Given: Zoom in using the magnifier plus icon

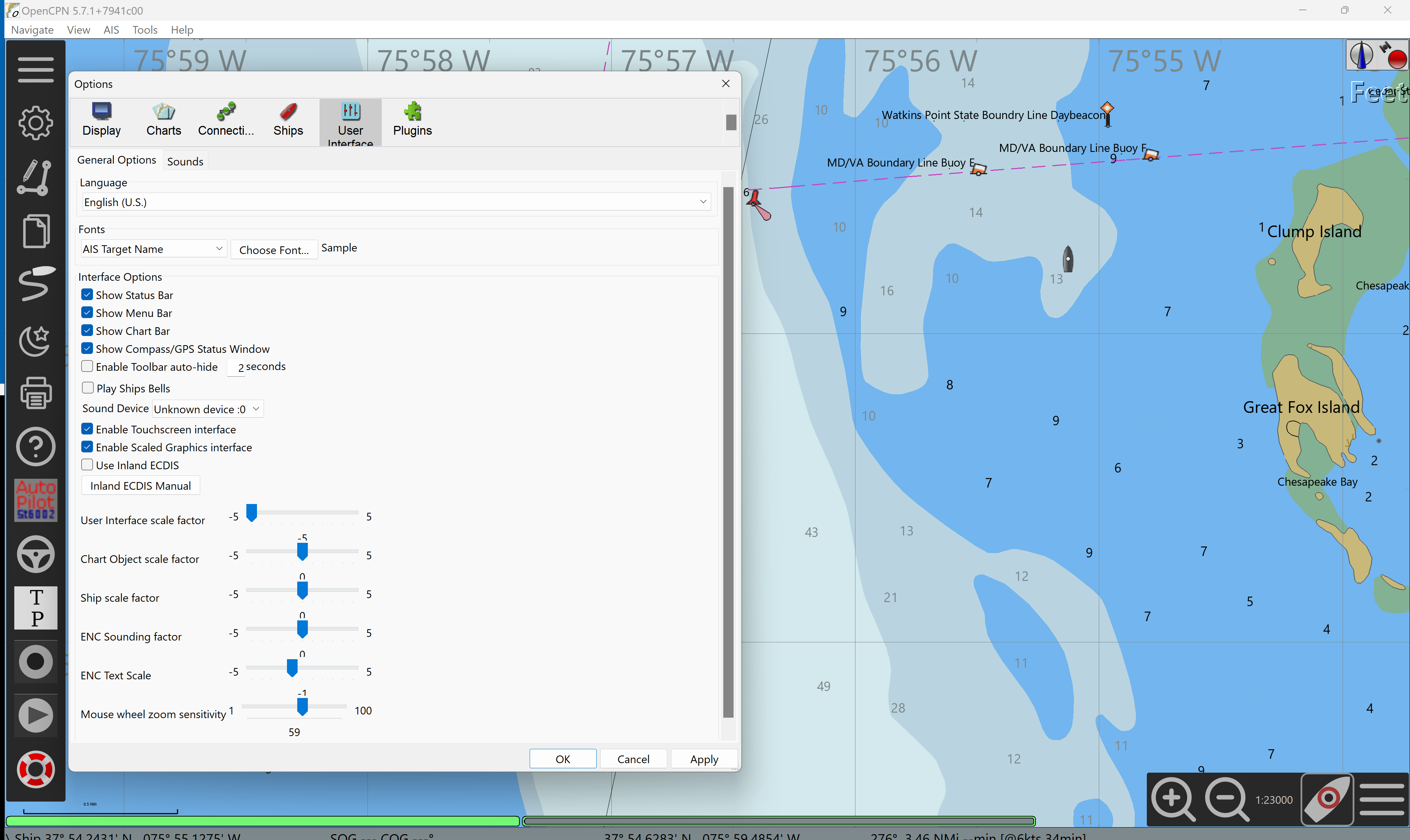Looking at the screenshot, I should (x=1174, y=799).
